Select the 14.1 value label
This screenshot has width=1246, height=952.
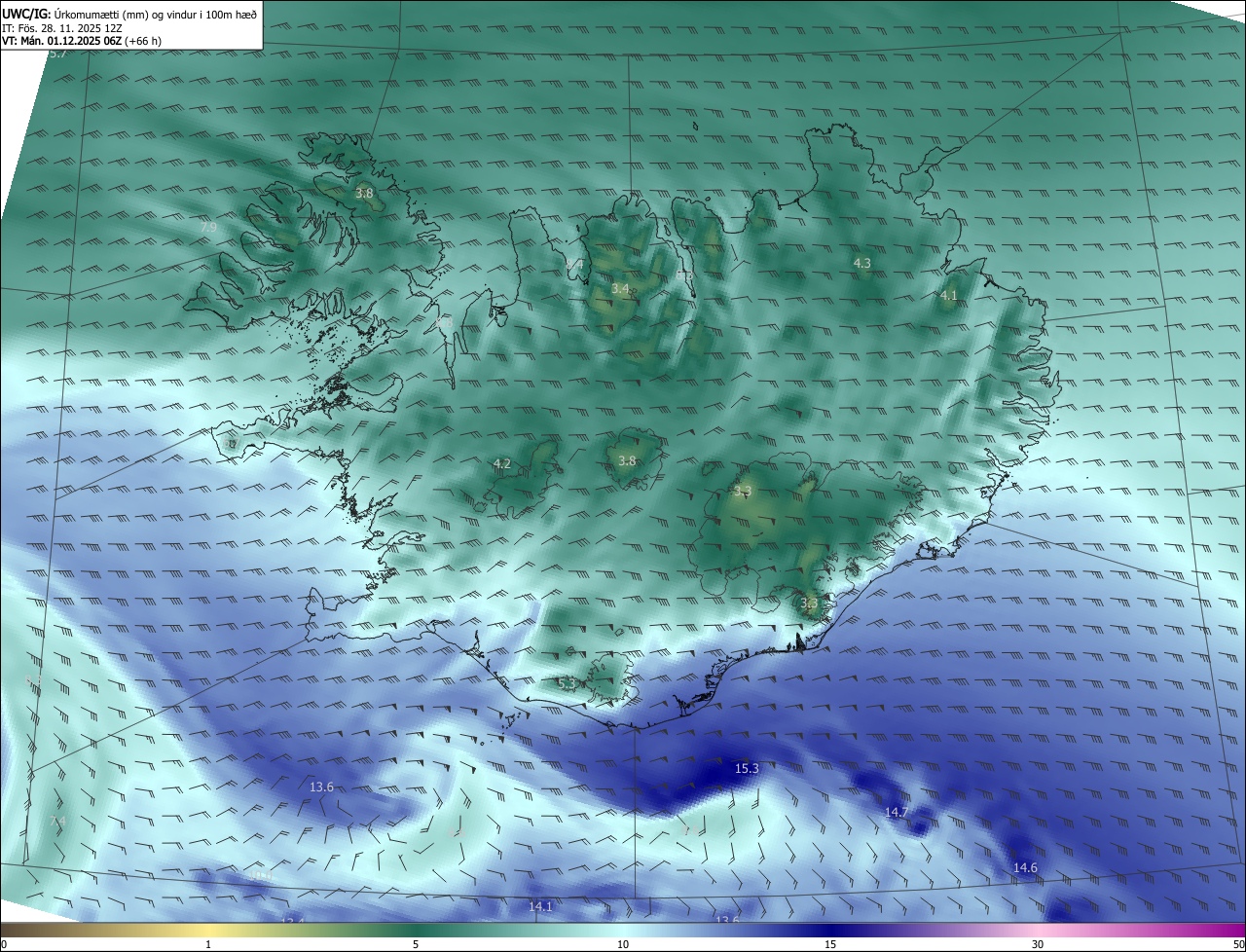tap(540, 906)
